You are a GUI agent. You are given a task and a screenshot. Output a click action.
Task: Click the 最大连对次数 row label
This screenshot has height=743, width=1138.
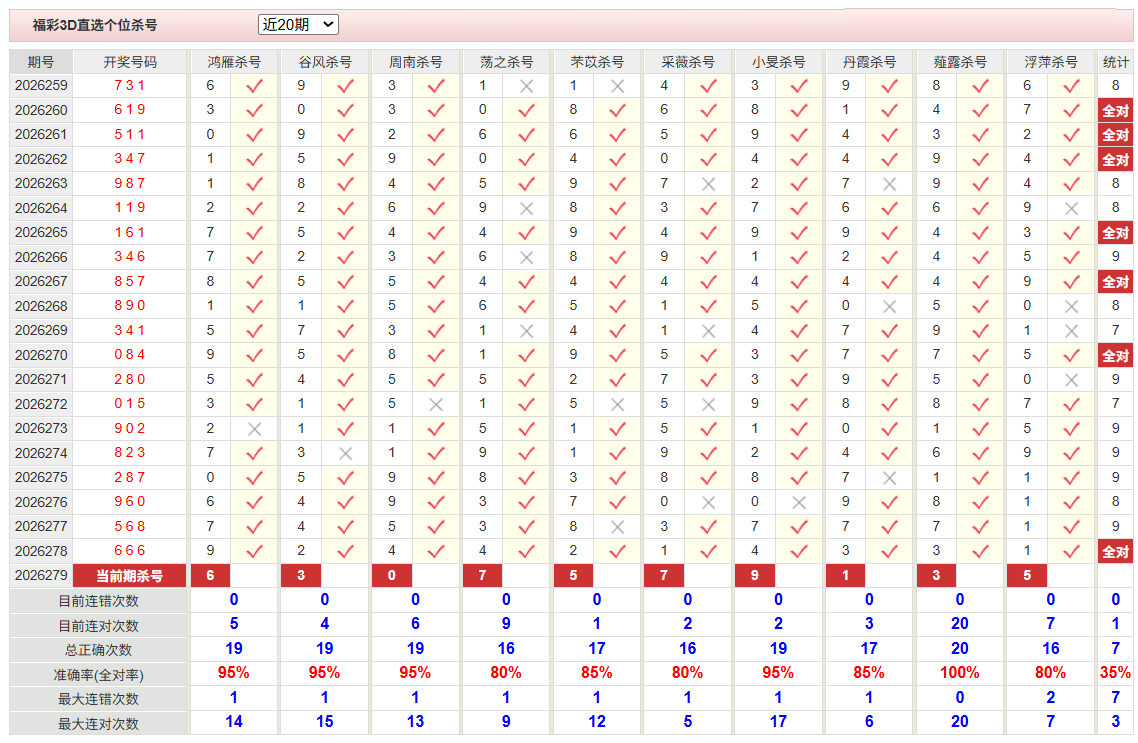[x=99, y=724]
